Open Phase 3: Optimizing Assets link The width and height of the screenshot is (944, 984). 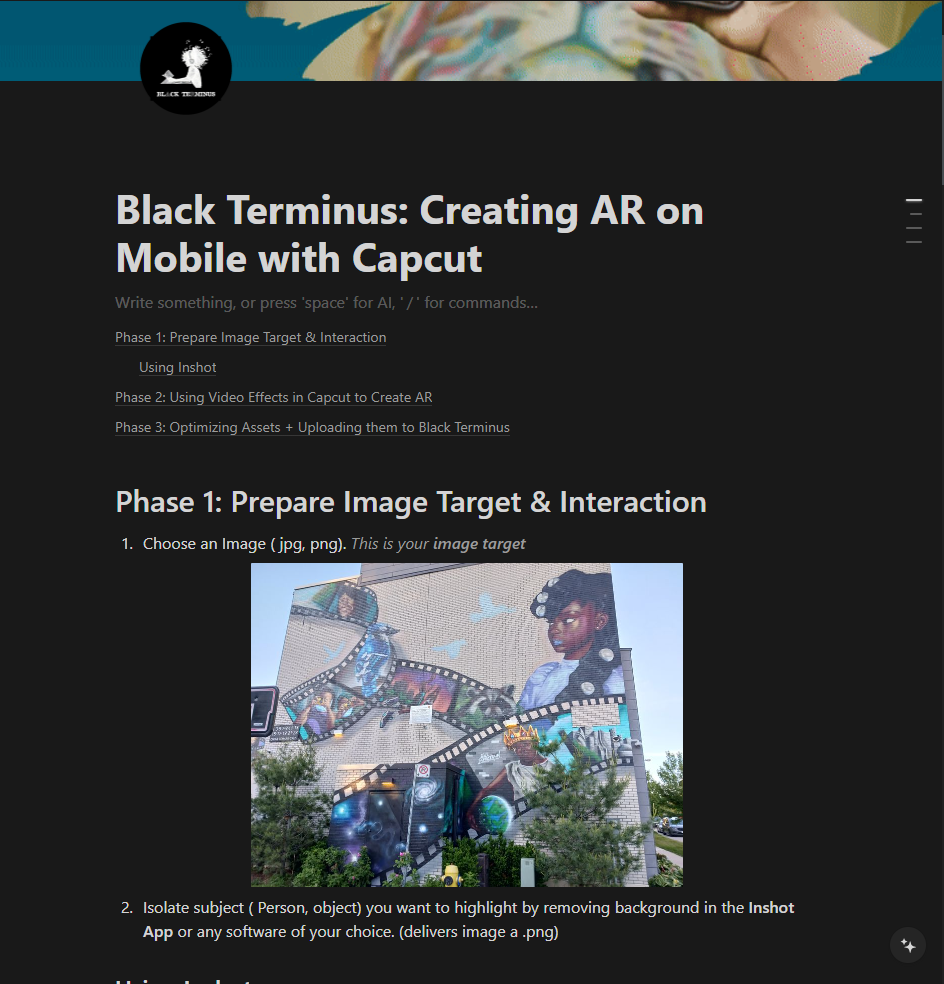click(312, 427)
